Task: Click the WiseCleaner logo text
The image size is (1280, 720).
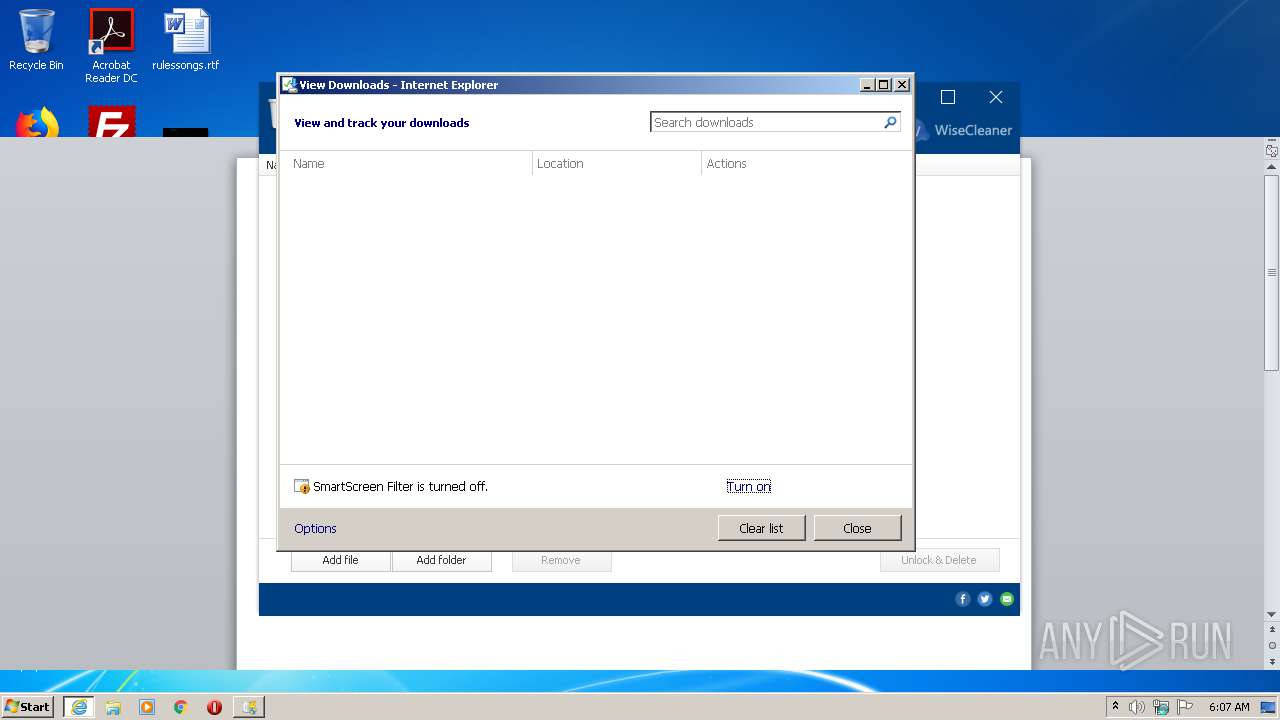Action: tap(973, 130)
